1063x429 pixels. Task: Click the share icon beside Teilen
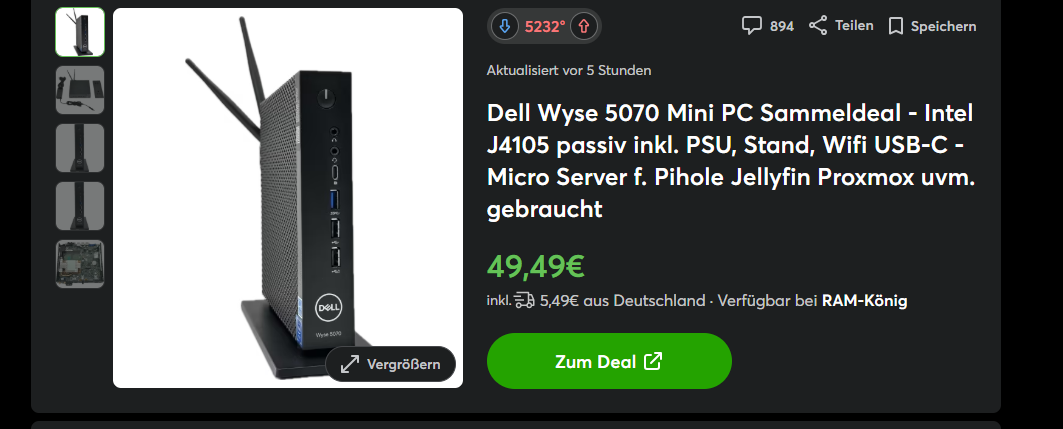click(x=818, y=26)
